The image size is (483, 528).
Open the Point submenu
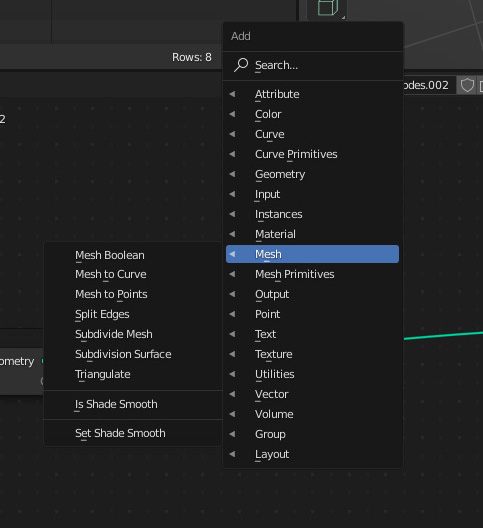(x=313, y=314)
